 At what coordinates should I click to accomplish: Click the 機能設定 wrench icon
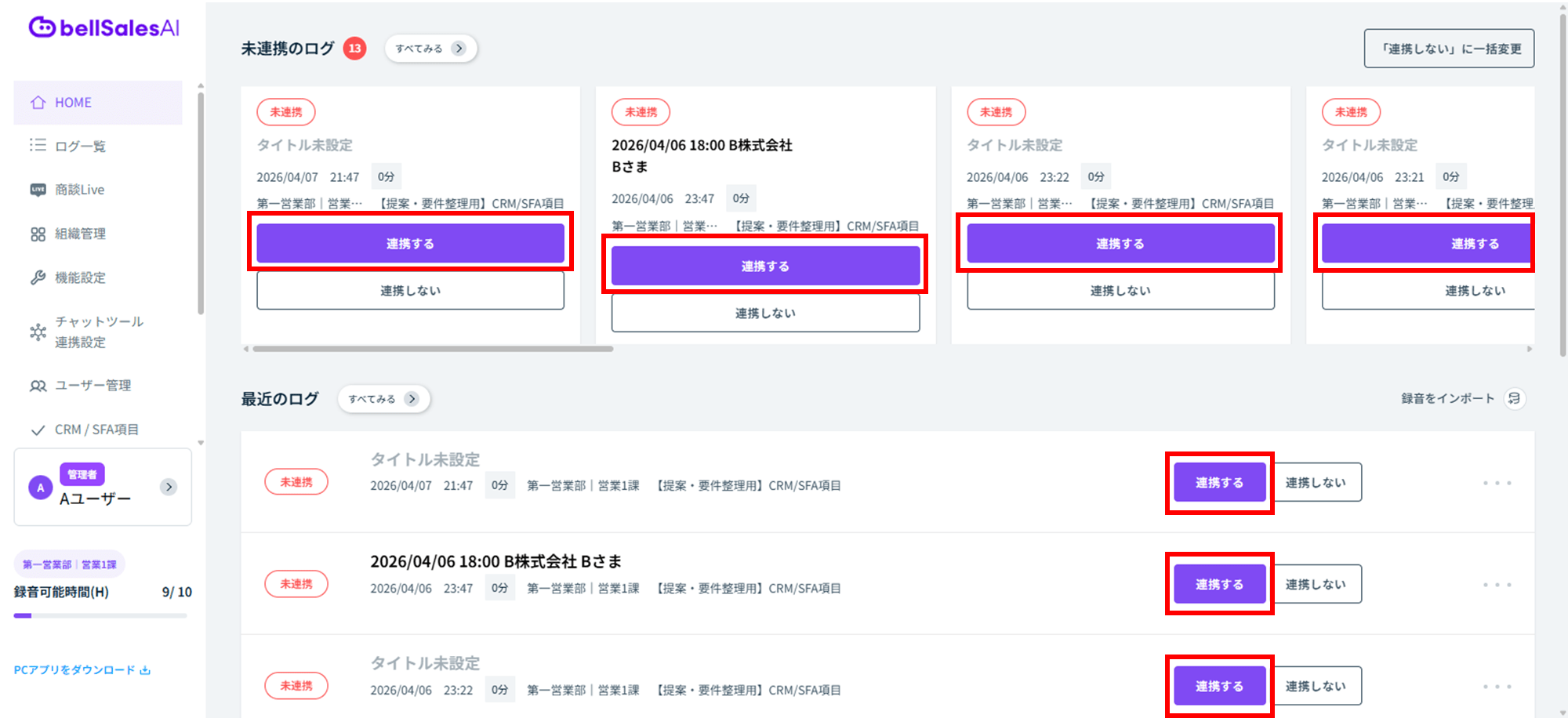tap(38, 277)
